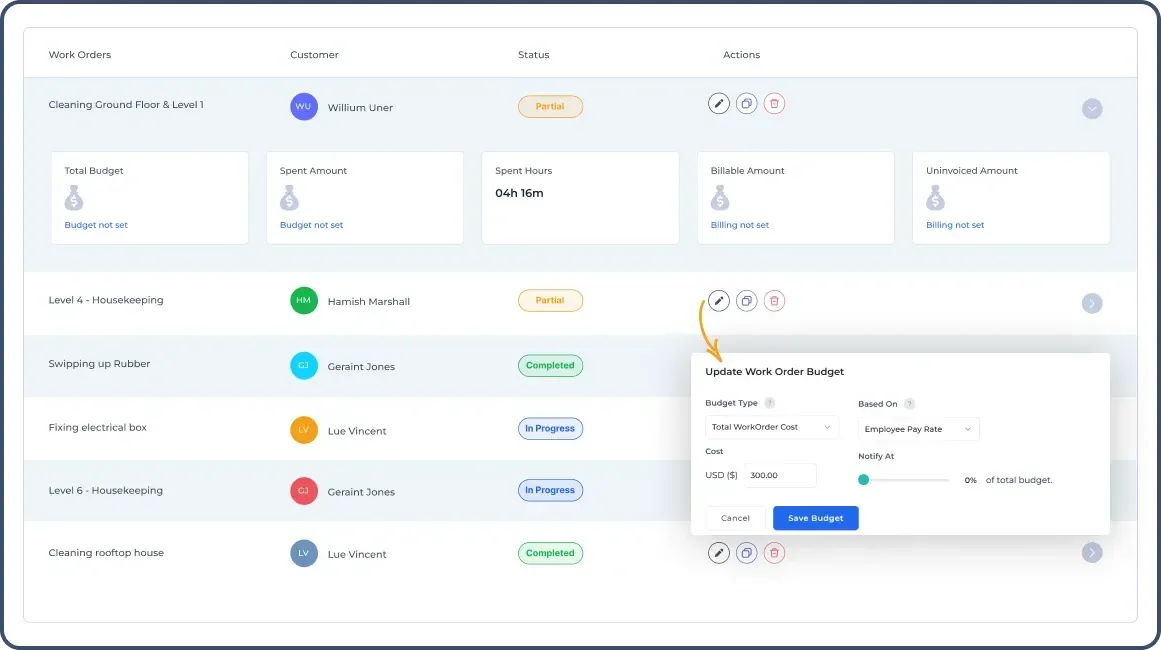Collapse the Cleaning Ground Floor details row
This screenshot has height=650, width=1161.
pos(1091,108)
